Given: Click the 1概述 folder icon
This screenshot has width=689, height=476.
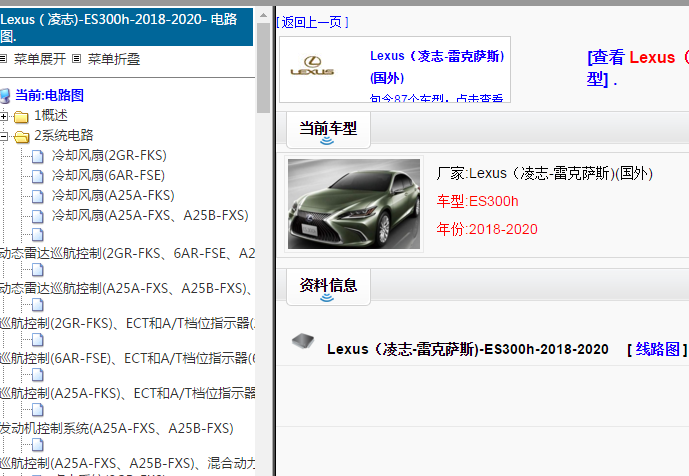Looking at the screenshot, I should tap(21, 116).
